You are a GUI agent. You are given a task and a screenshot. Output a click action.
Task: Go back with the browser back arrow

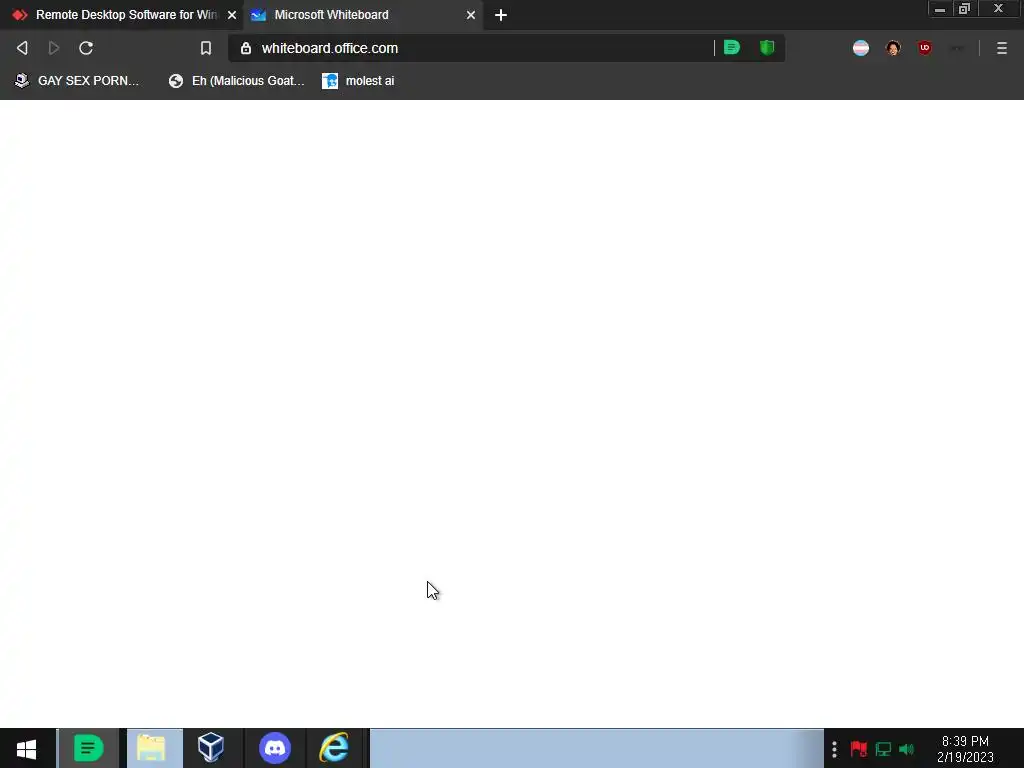(x=22, y=48)
